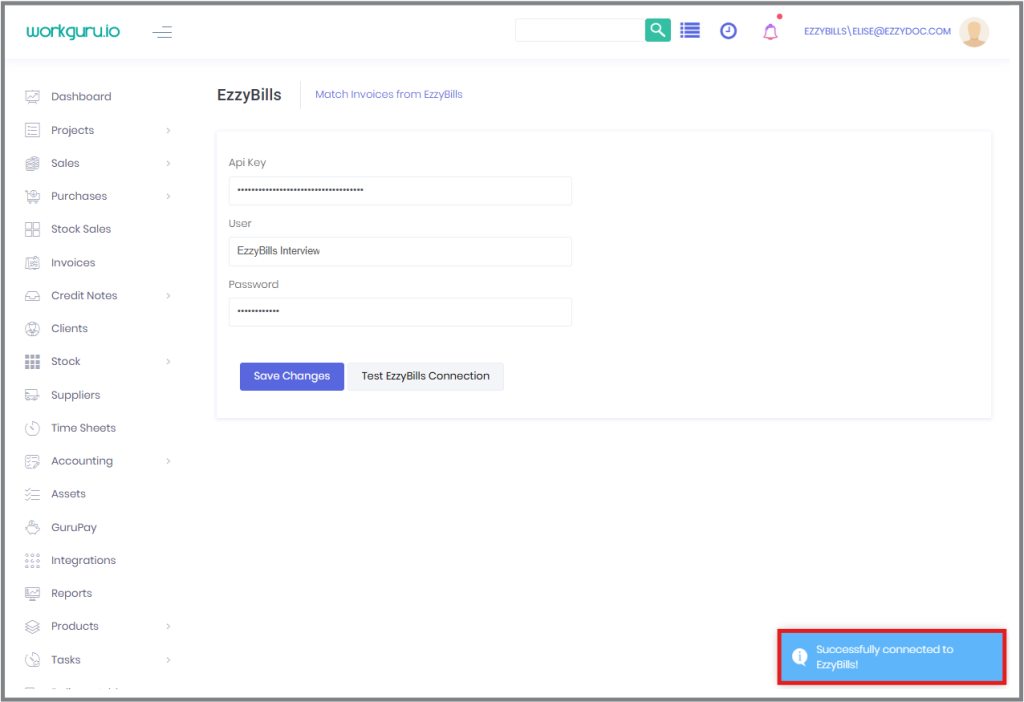Viewport: 1024px width, 702px height.
Task: Click the Purchases cart icon
Action: (x=32, y=196)
